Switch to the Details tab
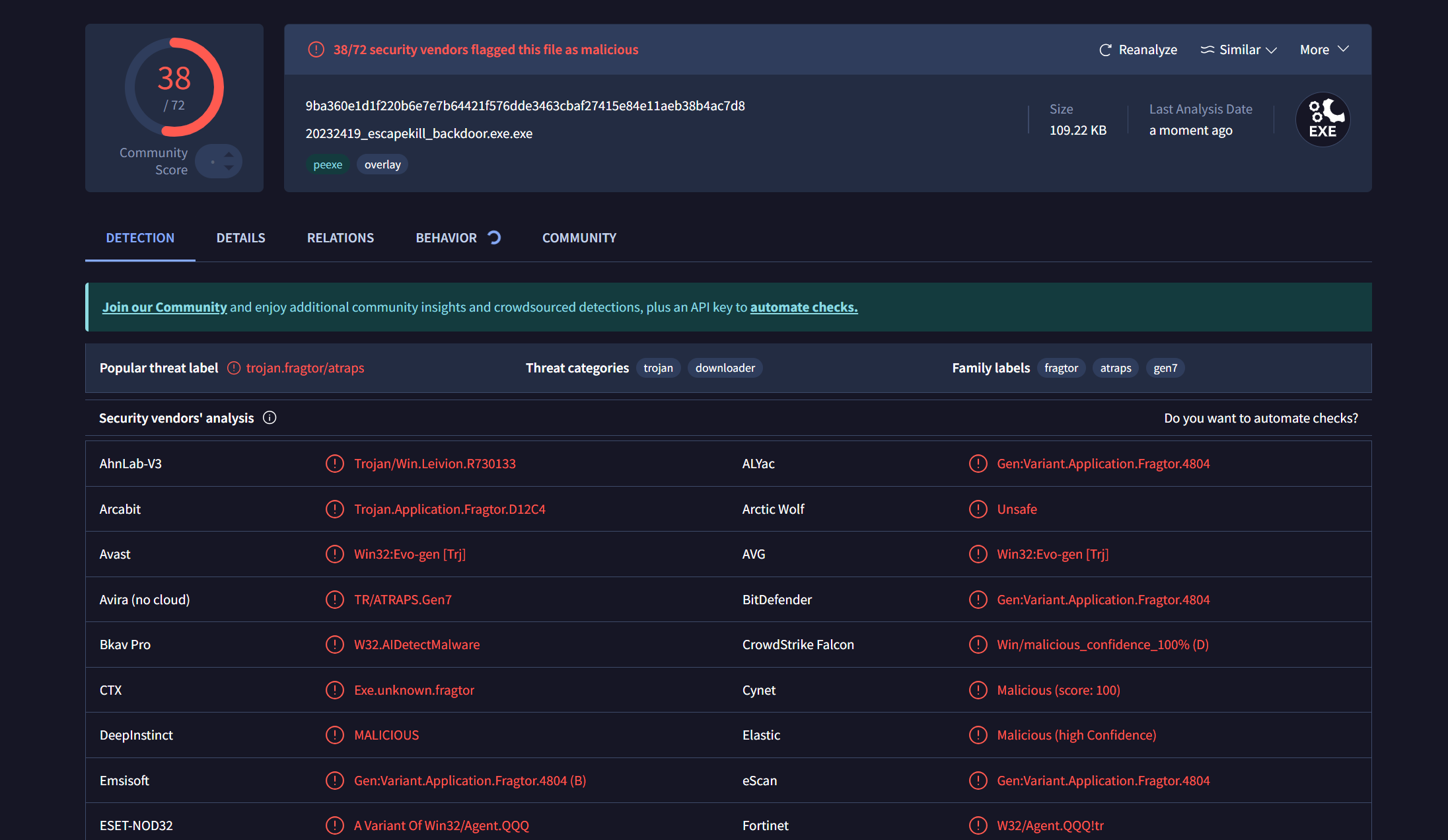Image resolution: width=1448 pixels, height=840 pixels. pos(240,238)
